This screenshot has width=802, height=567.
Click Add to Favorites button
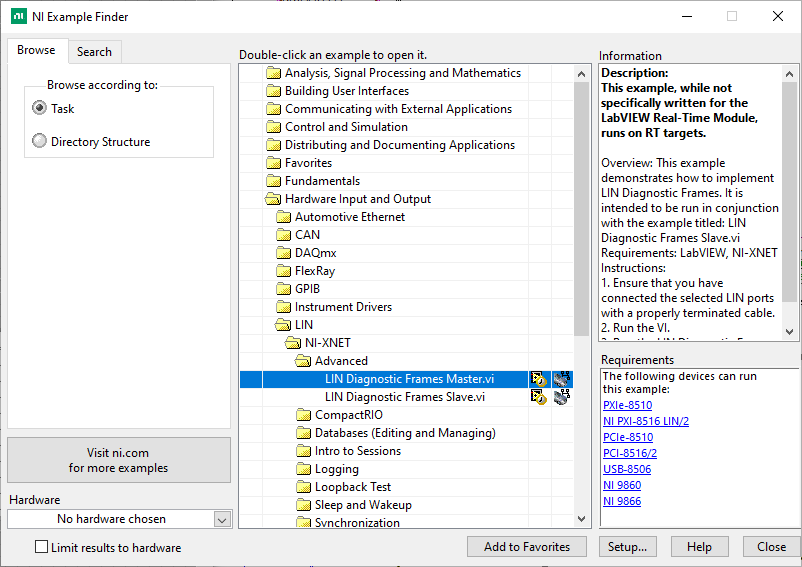[x=527, y=547]
